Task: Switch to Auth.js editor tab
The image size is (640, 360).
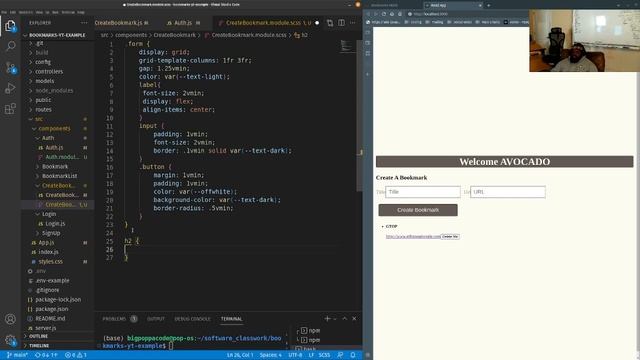Action: (183, 23)
